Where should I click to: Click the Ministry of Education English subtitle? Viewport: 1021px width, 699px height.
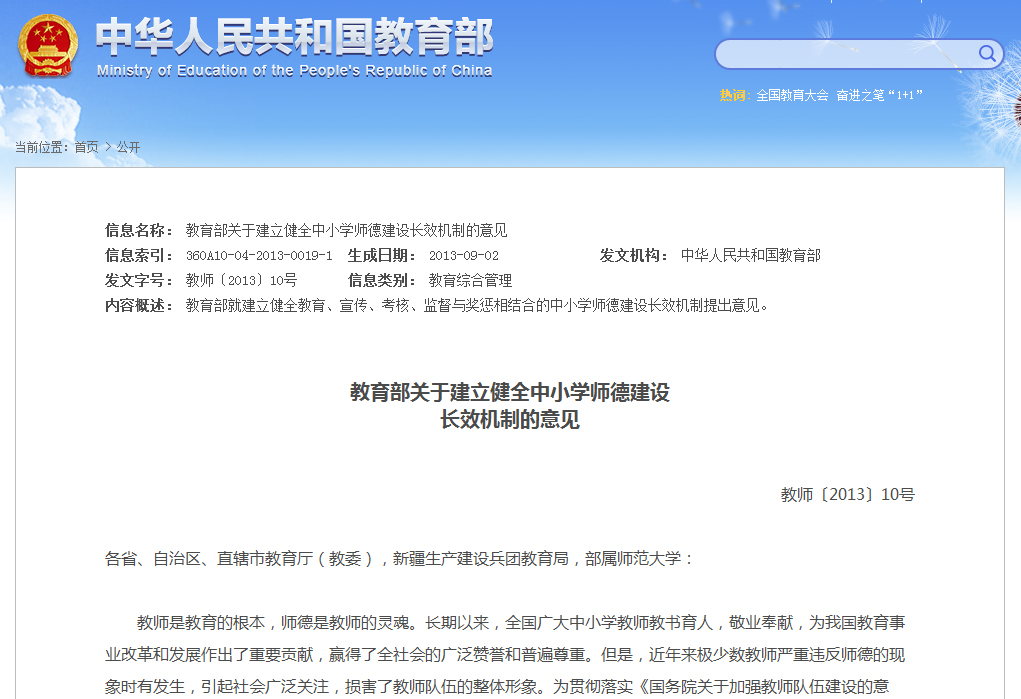click(x=294, y=70)
